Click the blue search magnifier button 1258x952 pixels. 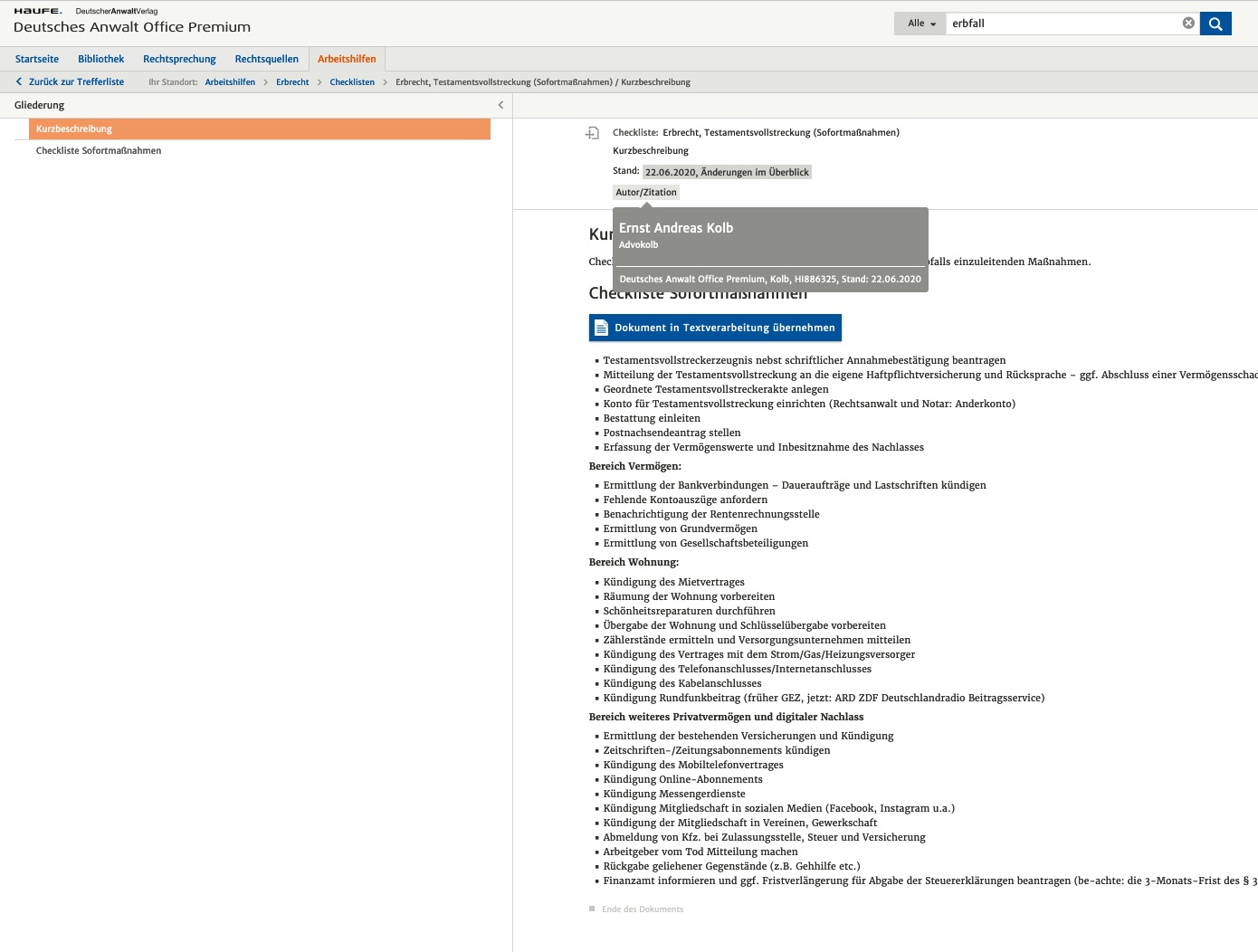click(x=1215, y=24)
